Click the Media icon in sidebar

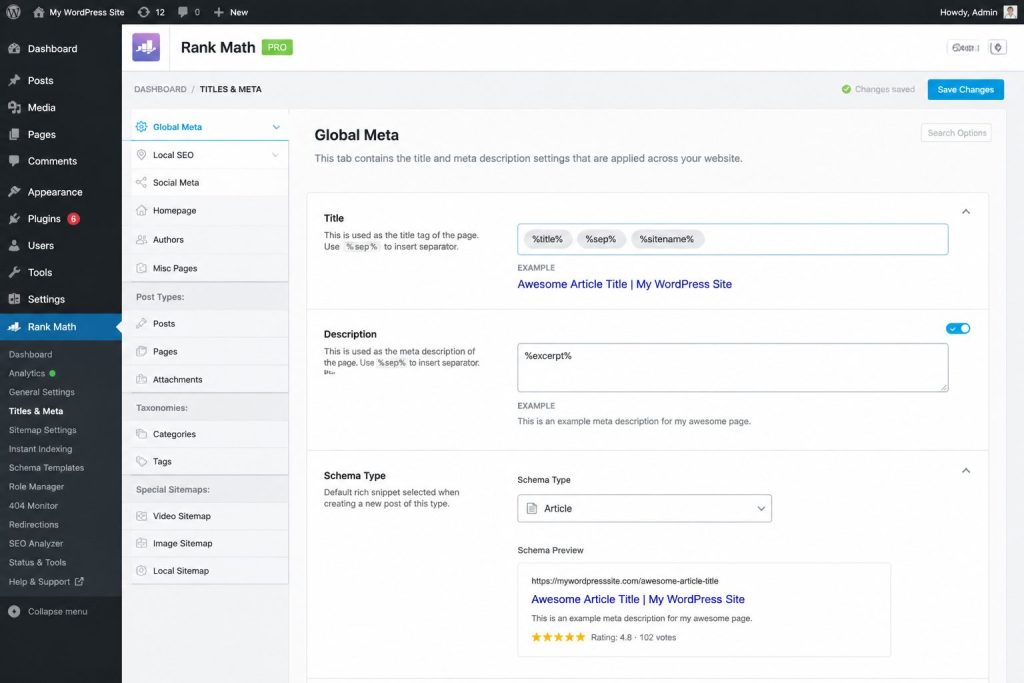pyautogui.click(x=14, y=107)
